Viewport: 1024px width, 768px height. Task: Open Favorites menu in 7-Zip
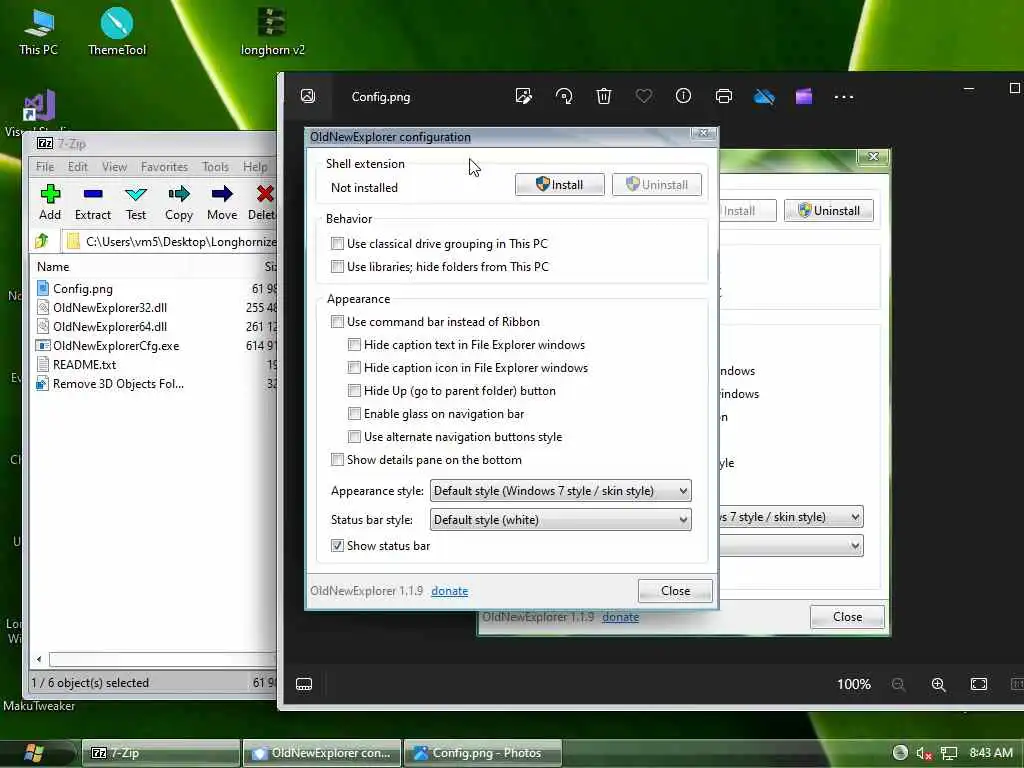pyautogui.click(x=165, y=167)
